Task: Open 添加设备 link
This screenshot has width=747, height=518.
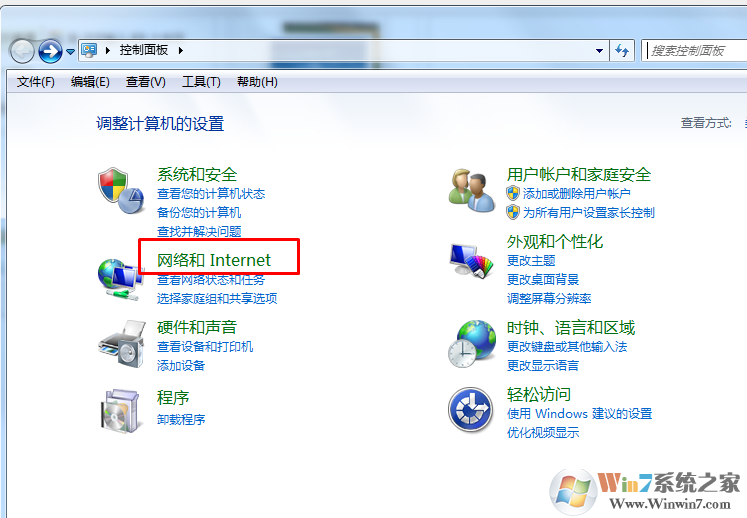Action: pos(181,366)
